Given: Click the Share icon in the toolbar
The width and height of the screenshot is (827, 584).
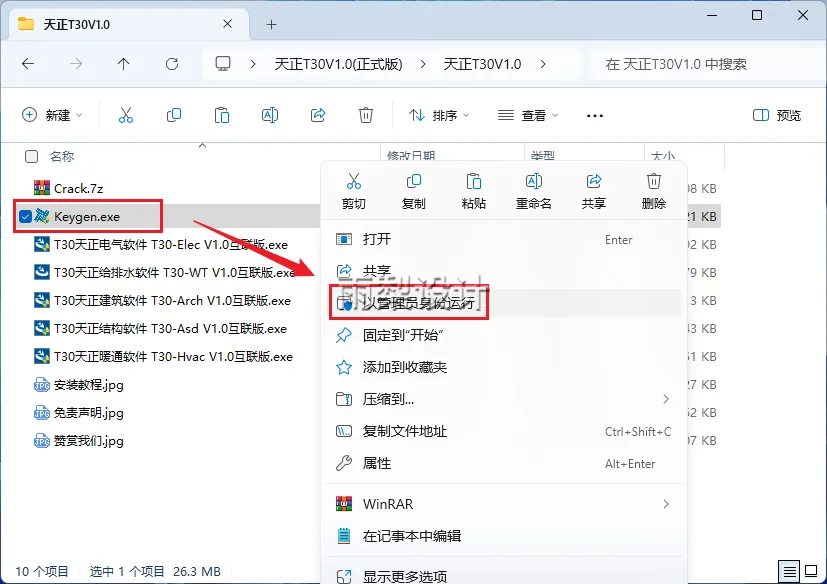Looking at the screenshot, I should 318,115.
